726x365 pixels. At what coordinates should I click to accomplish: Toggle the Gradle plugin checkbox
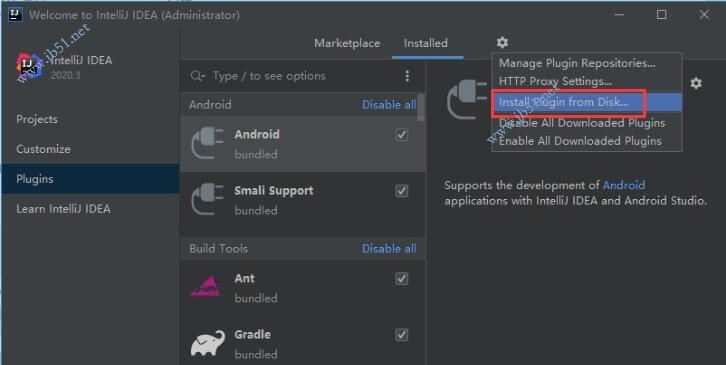click(x=401, y=335)
